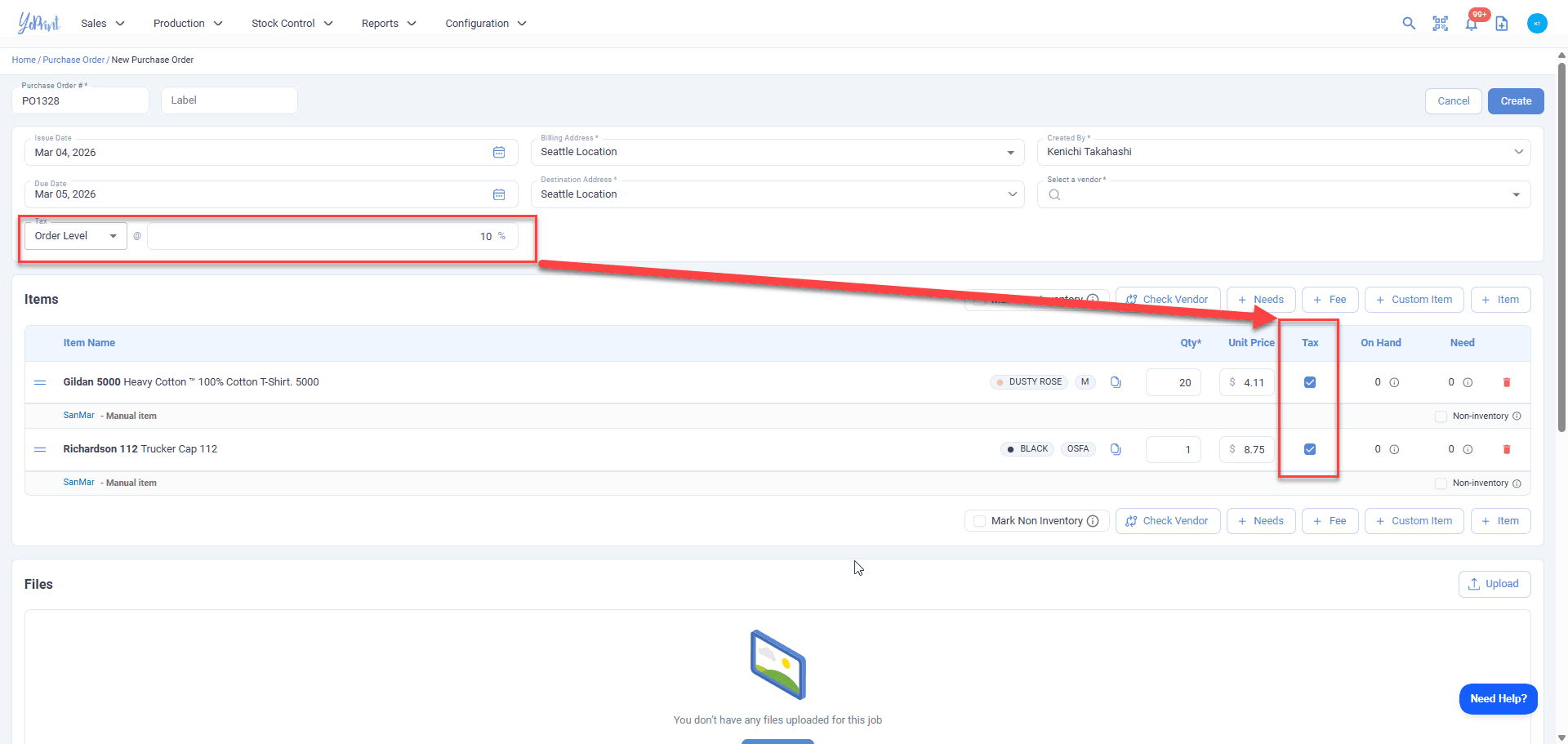Copy the Gildan 5000 item row
This screenshot has width=1568, height=744.
click(x=1116, y=382)
